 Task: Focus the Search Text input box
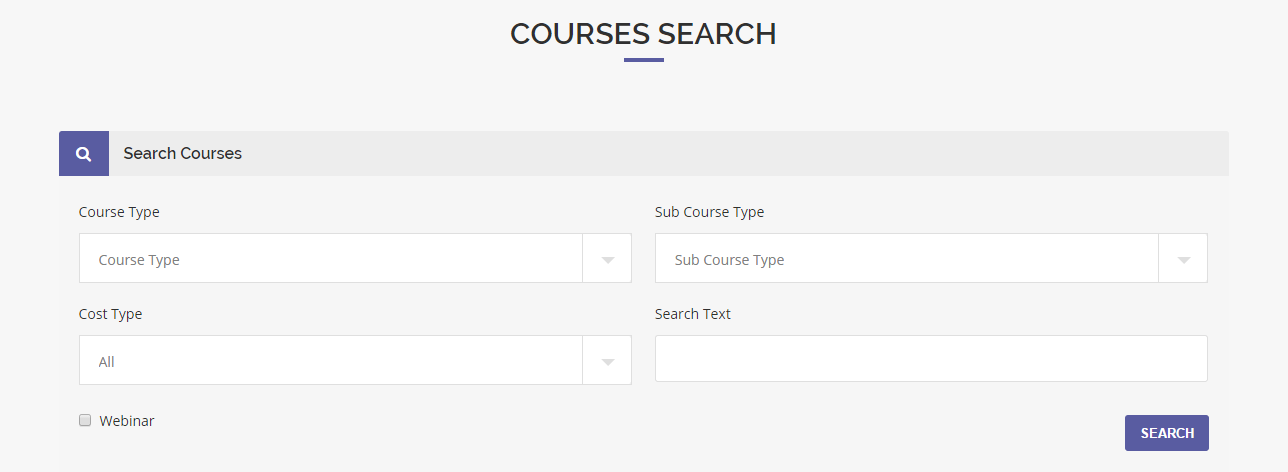(931, 359)
